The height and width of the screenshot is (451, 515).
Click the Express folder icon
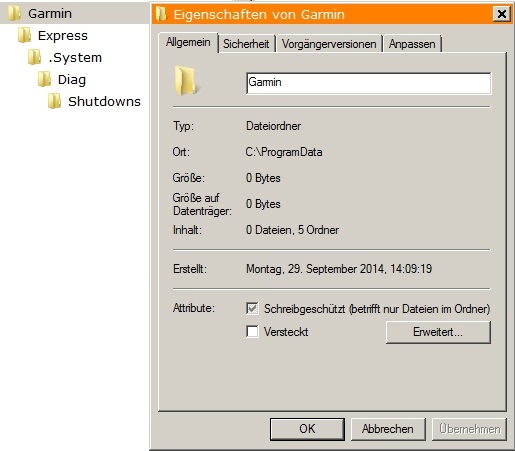click(24, 35)
